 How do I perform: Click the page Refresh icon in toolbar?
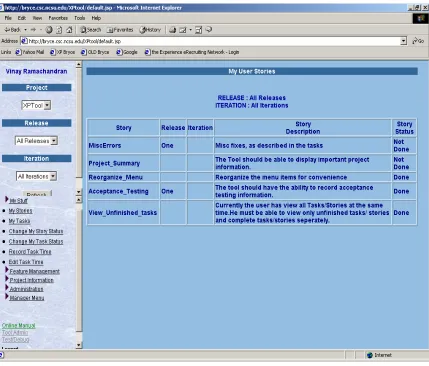59,30
